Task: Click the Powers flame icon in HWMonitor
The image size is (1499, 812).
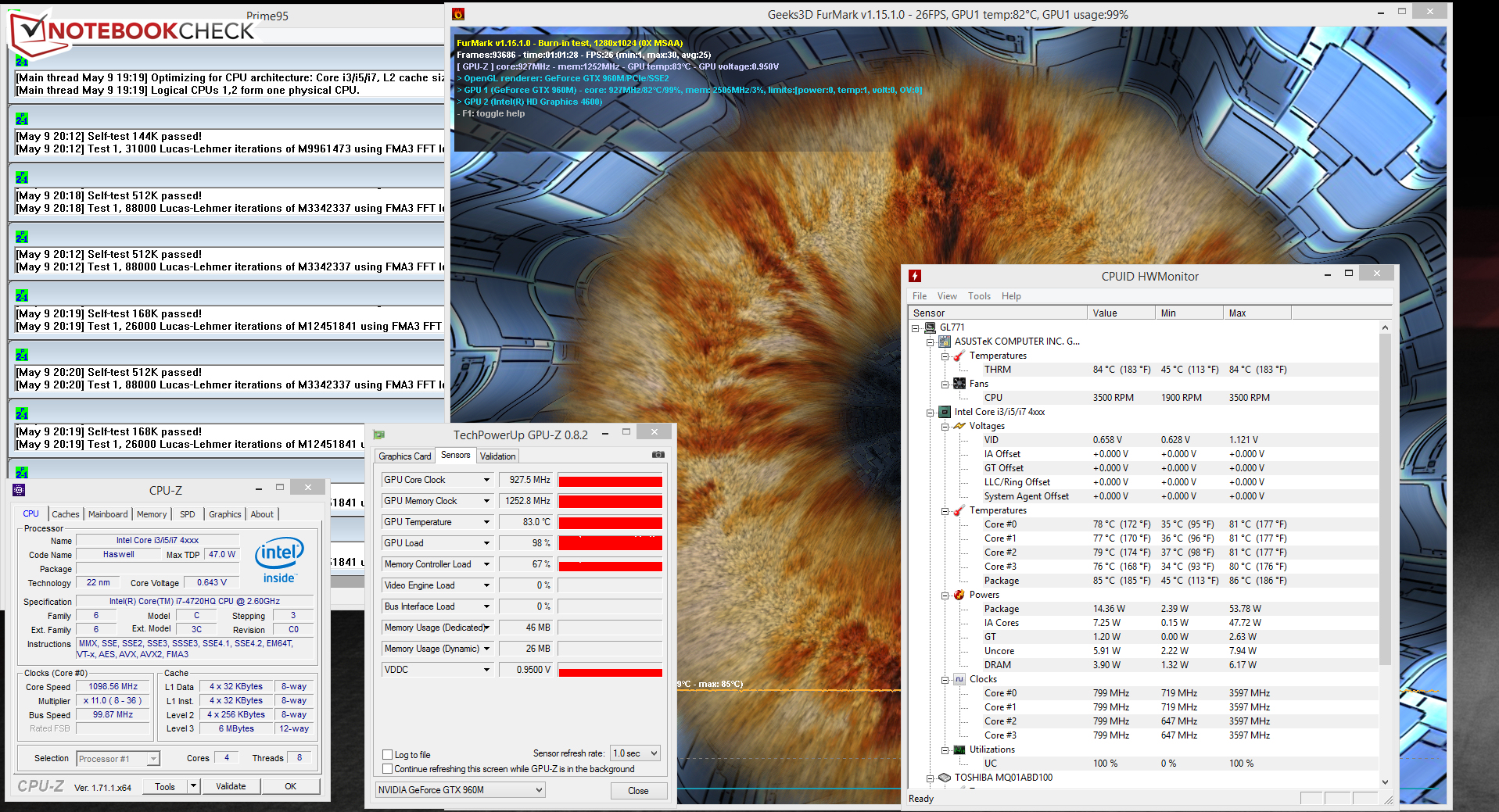Action: click(959, 595)
